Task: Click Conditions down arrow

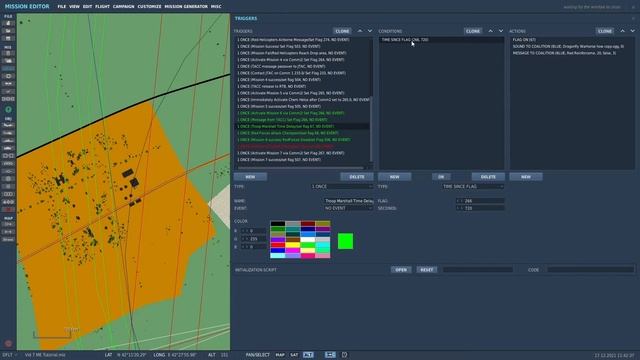Action: 501,31
